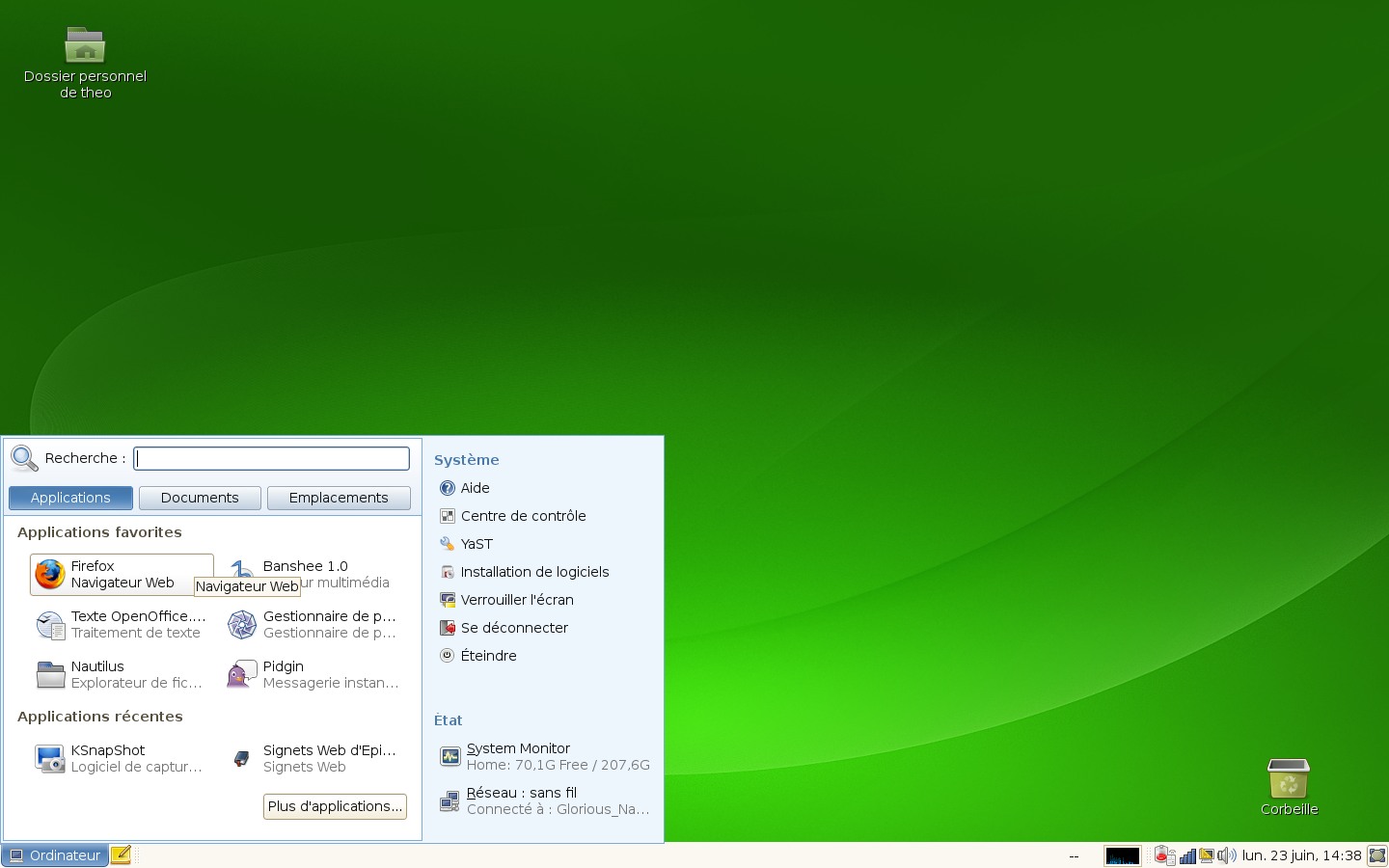The width and height of the screenshot is (1389, 868).
Task: Select Éteindre to shut down
Action: point(478,656)
